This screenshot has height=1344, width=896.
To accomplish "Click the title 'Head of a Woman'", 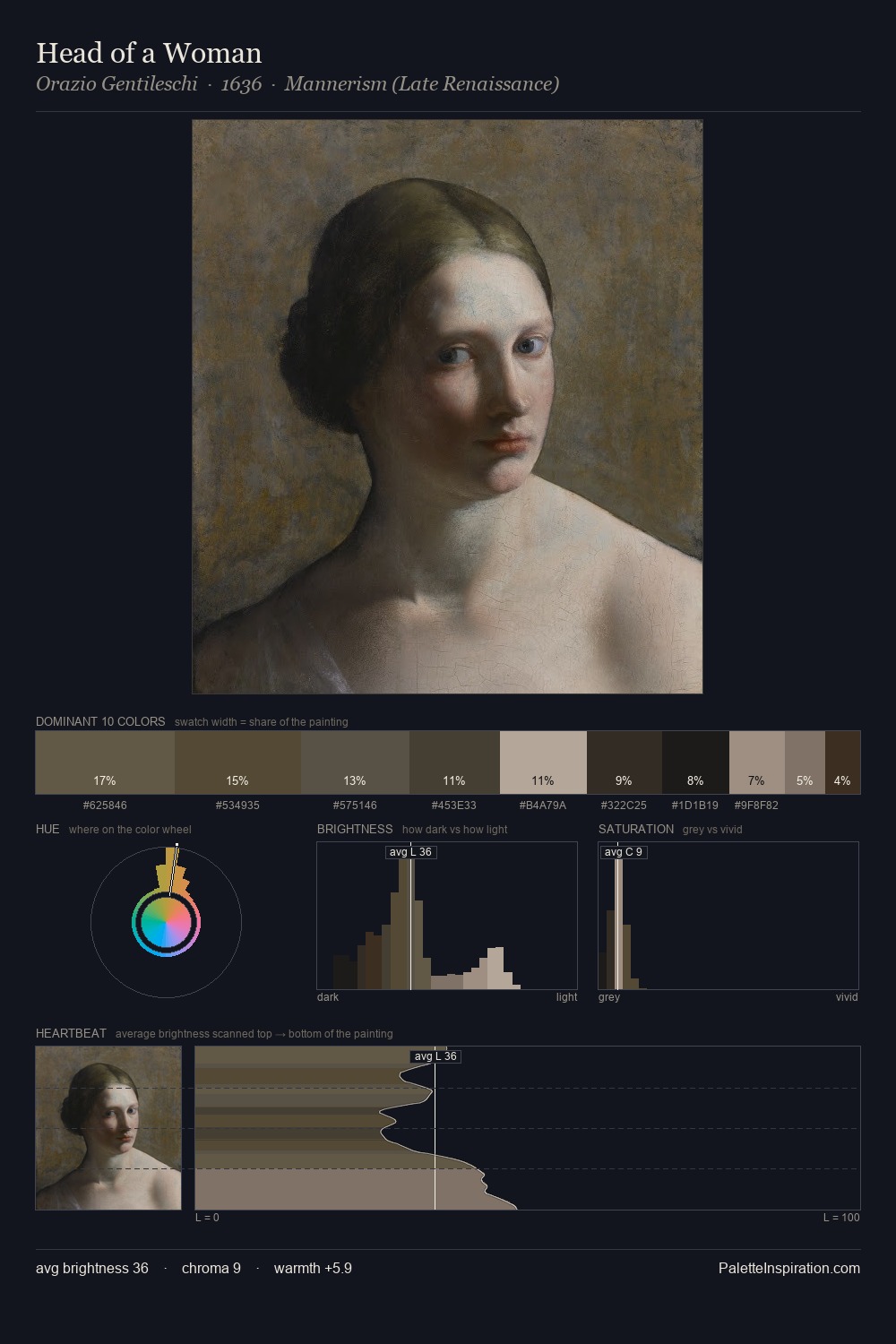I will [149, 53].
